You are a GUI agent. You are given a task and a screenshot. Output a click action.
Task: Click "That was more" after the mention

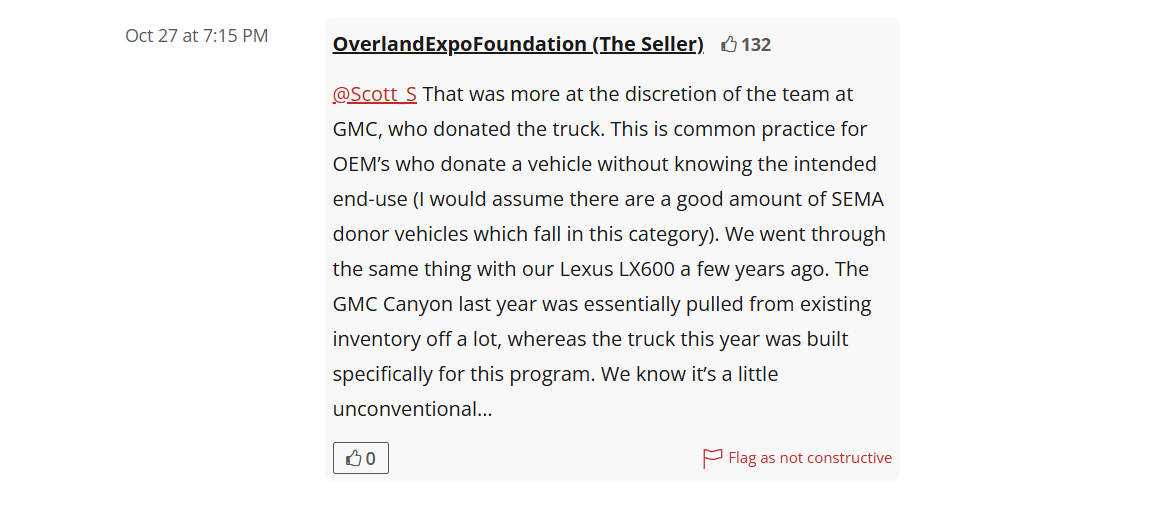tap(484, 94)
